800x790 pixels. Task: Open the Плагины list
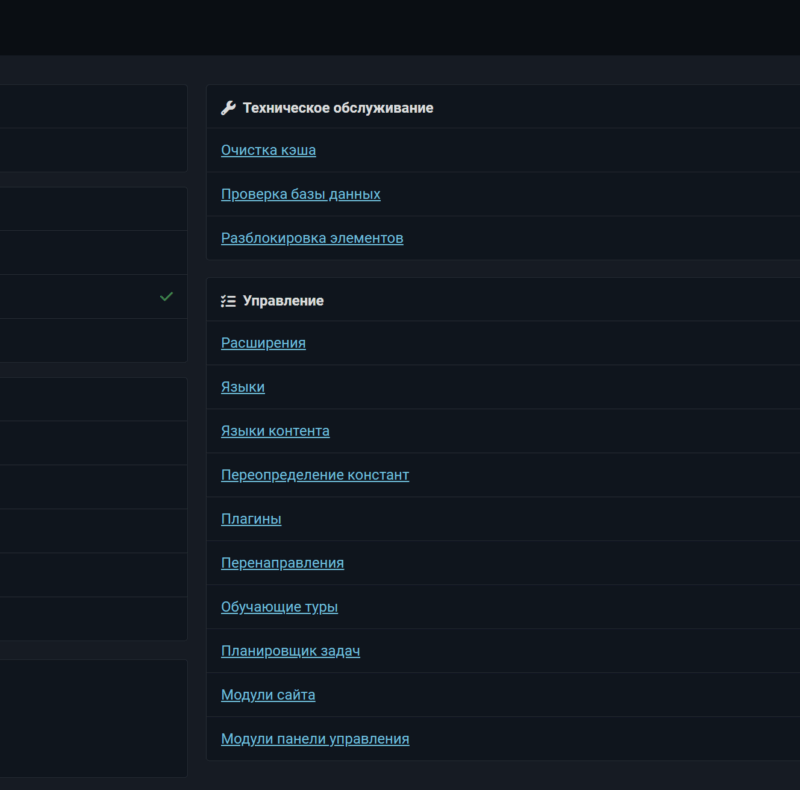(x=251, y=519)
